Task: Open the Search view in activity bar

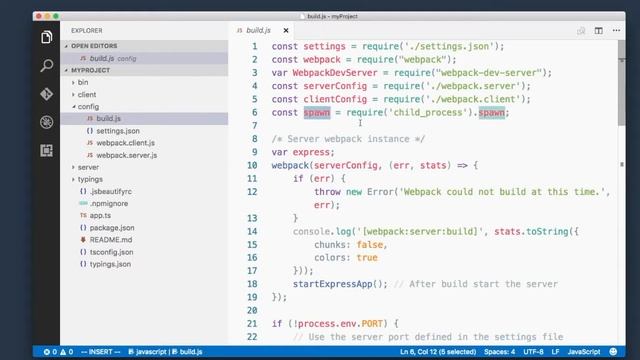Action: pyautogui.click(x=47, y=65)
